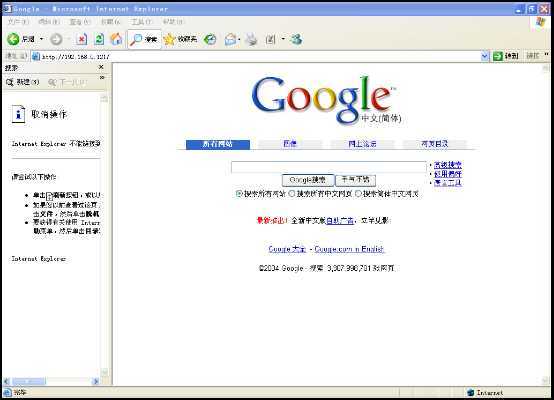Click the Google搜索 search button
The height and width of the screenshot is (400, 554).
(x=307, y=180)
